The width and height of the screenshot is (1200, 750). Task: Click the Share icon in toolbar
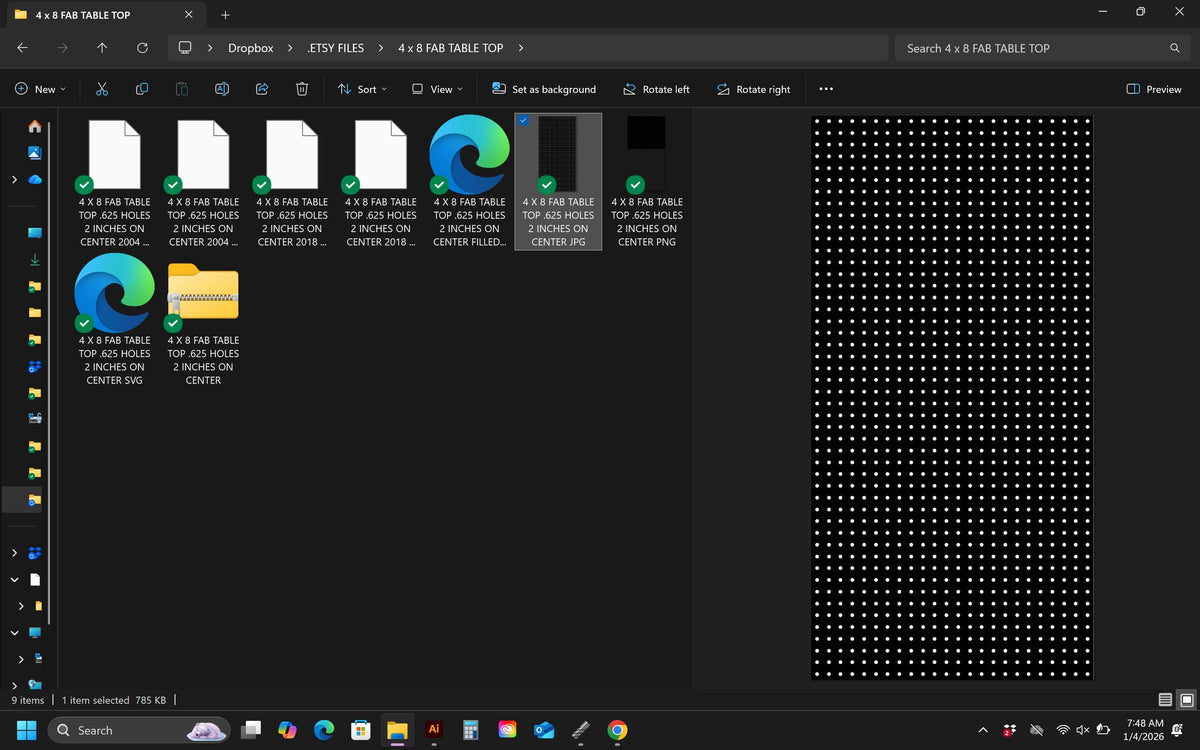tap(262, 89)
